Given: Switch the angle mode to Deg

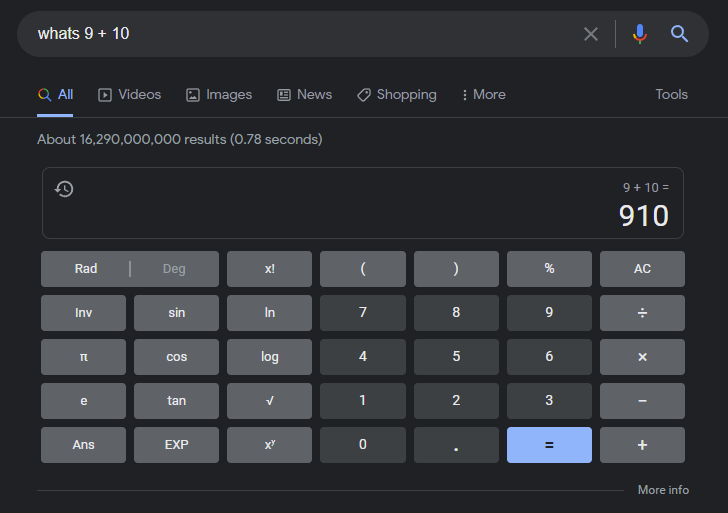Looking at the screenshot, I should pyautogui.click(x=174, y=269).
